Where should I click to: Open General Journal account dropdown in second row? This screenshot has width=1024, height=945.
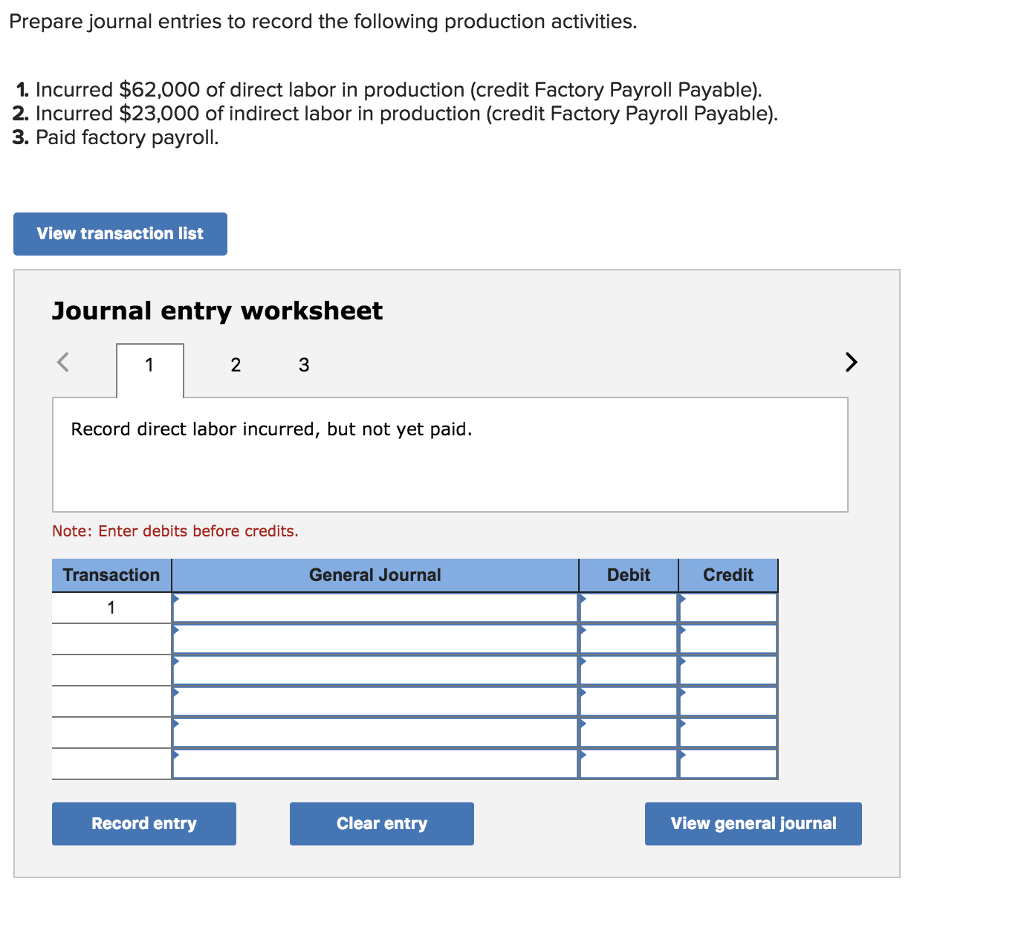(375, 639)
